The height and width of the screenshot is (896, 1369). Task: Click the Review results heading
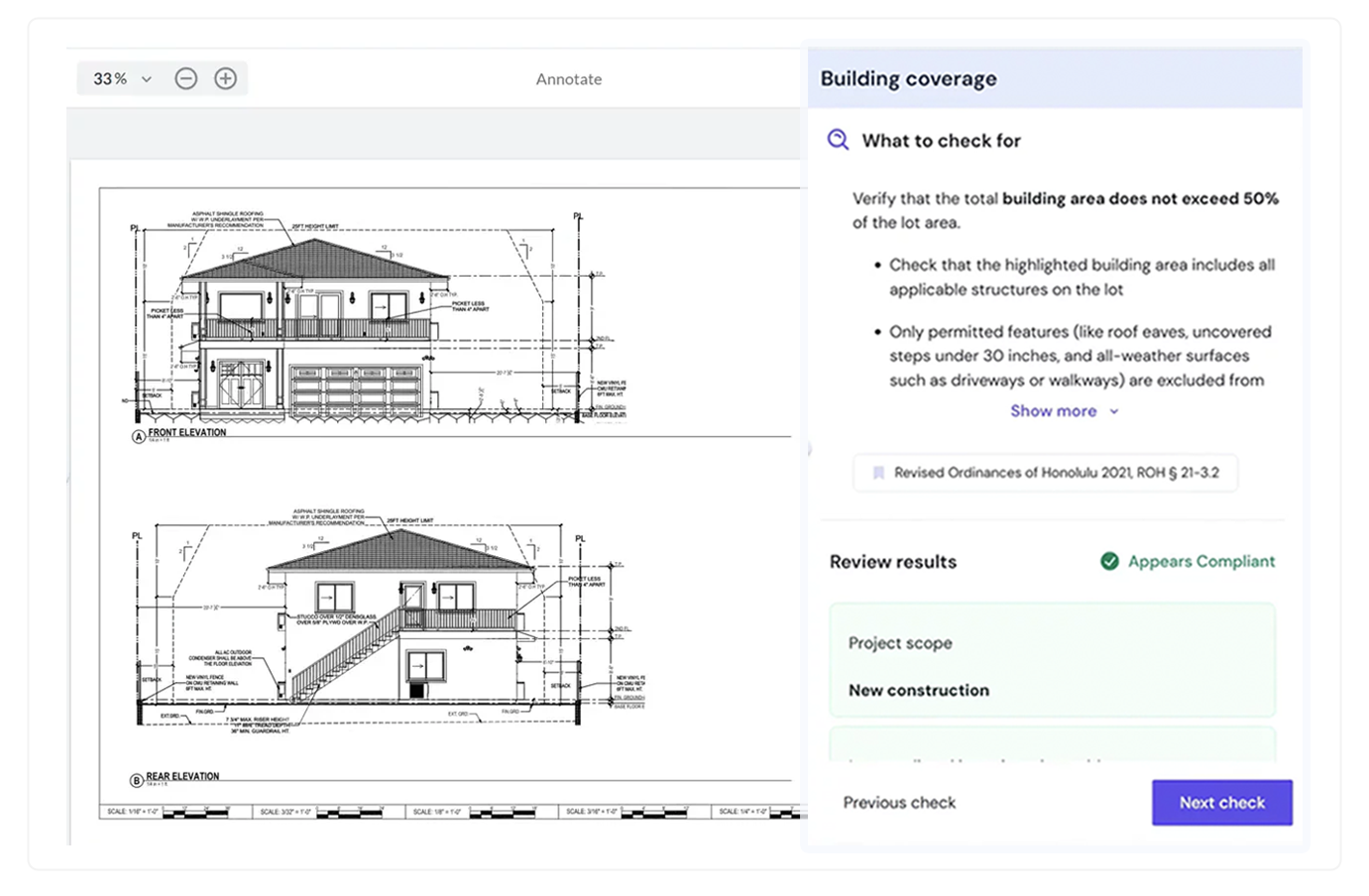[x=893, y=561]
